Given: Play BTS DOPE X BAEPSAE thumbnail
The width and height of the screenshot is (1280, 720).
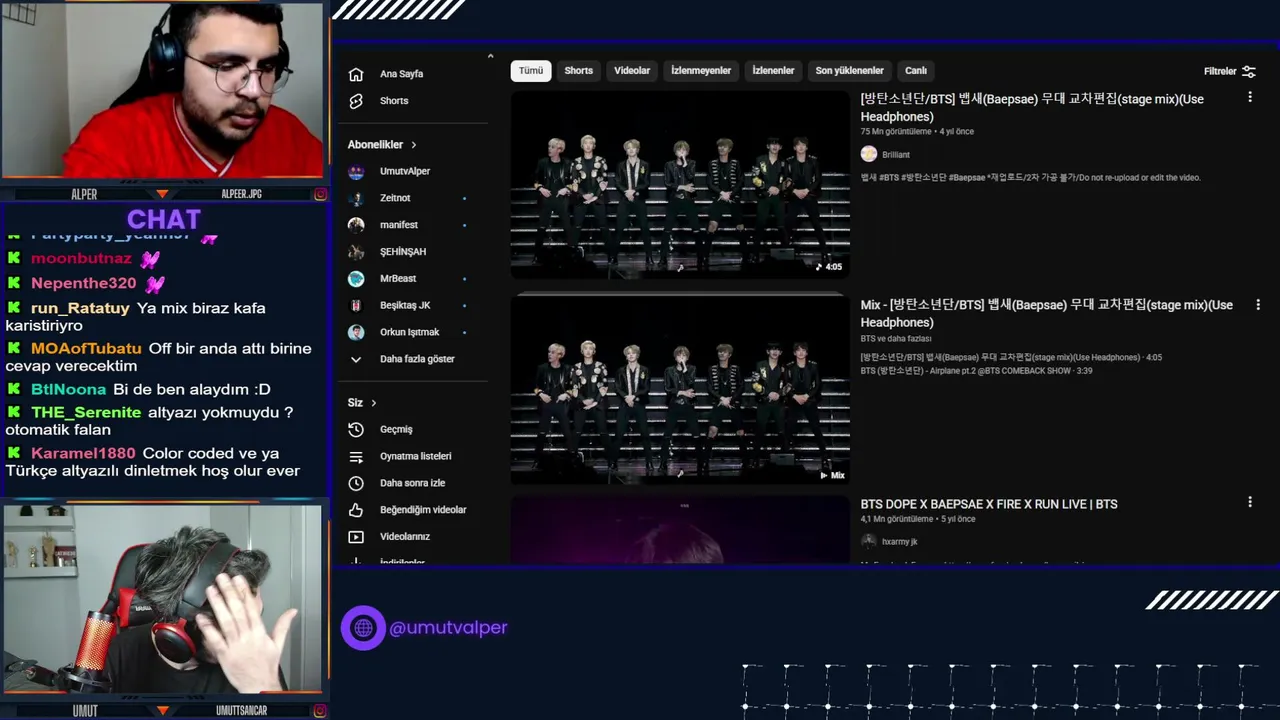Looking at the screenshot, I should point(680,530).
